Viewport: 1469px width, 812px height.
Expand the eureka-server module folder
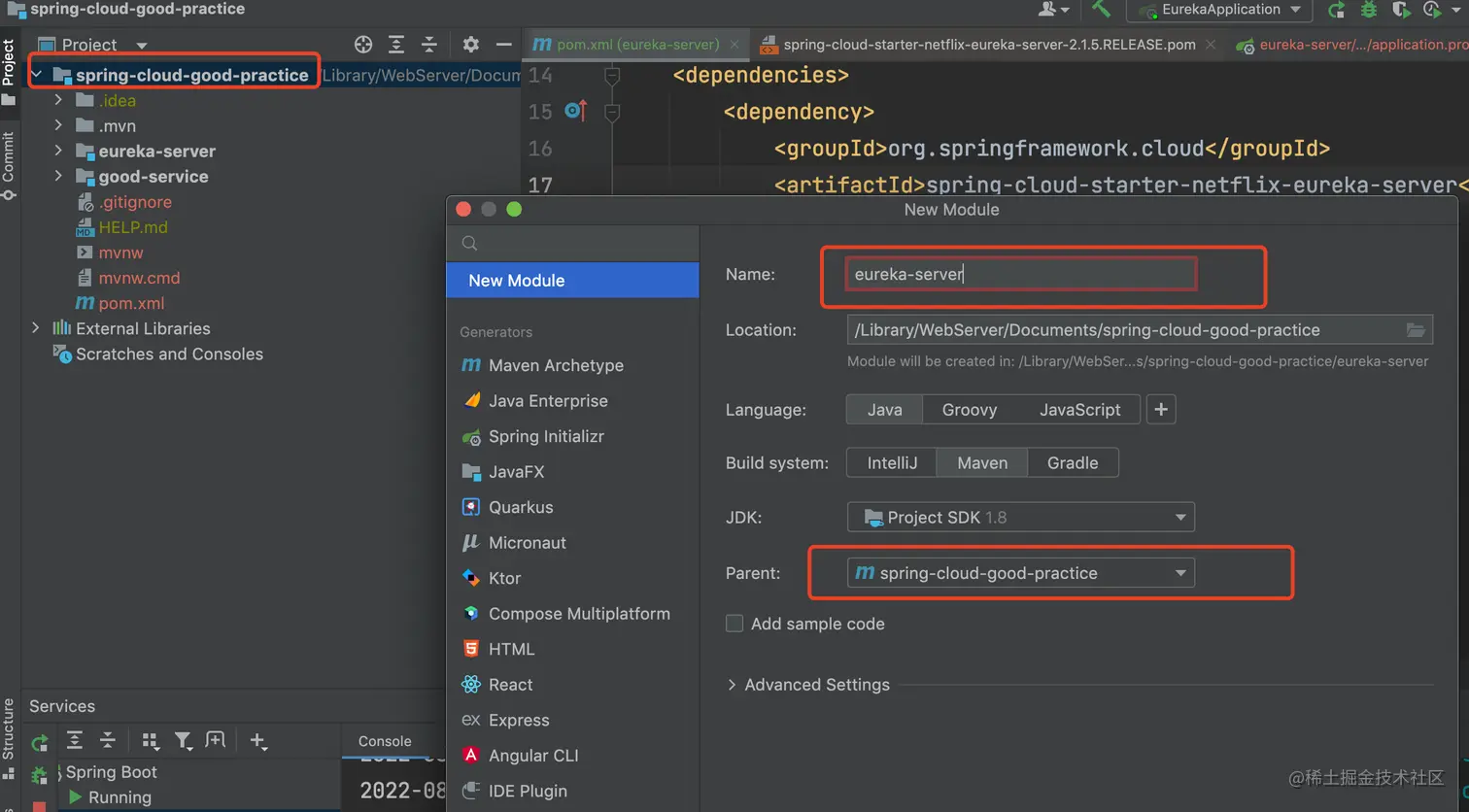58,151
